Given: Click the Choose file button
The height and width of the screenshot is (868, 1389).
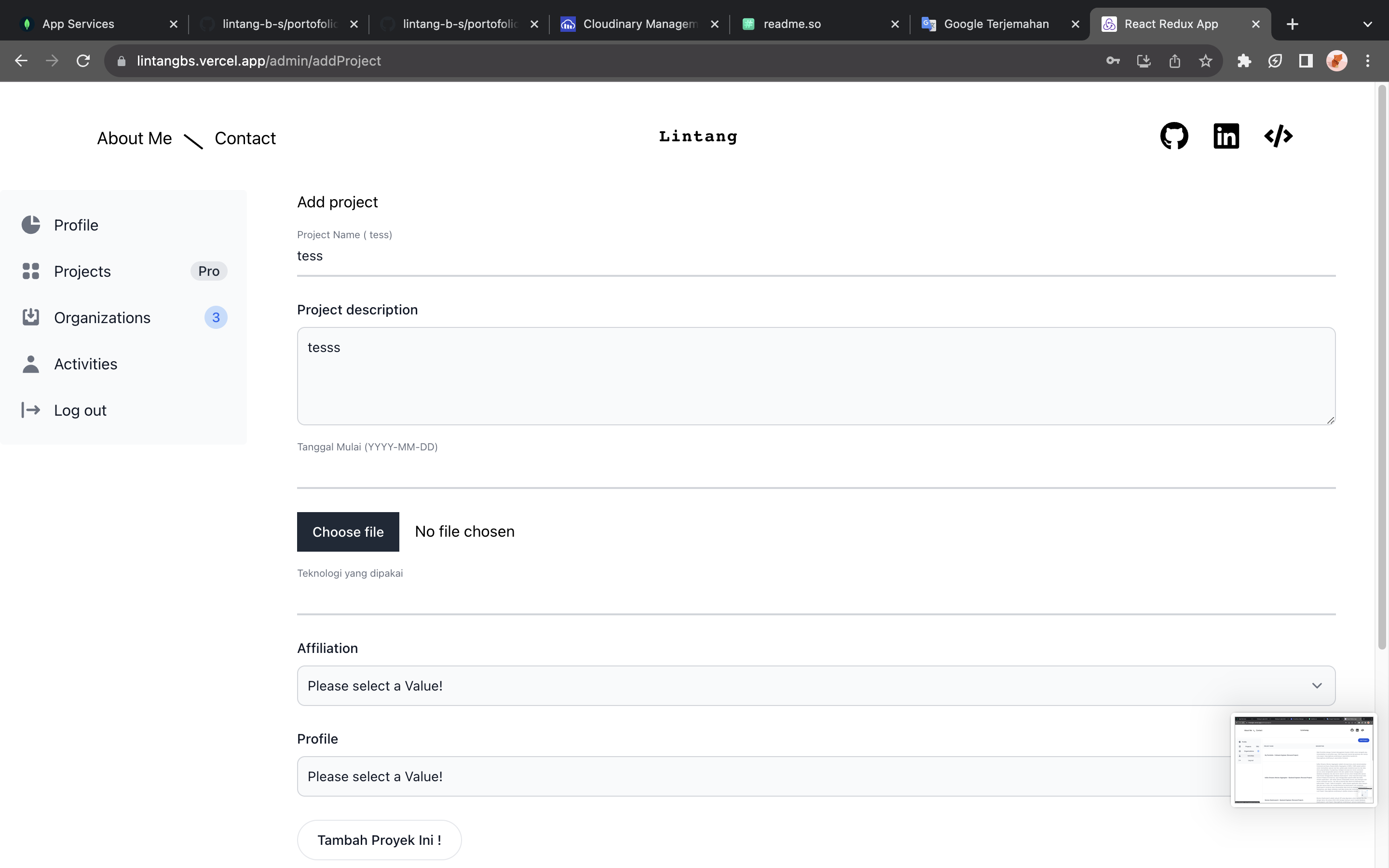Looking at the screenshot, I should click(348, 531).
